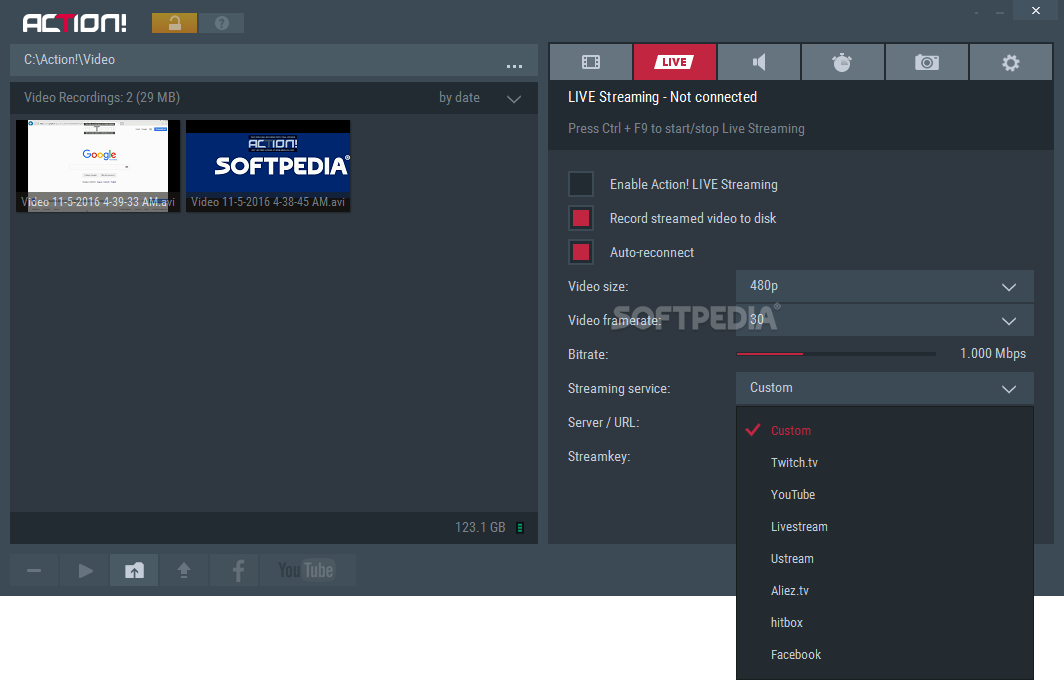
Task: Open the by date sorting dropdown
Action: pos(479,98)
